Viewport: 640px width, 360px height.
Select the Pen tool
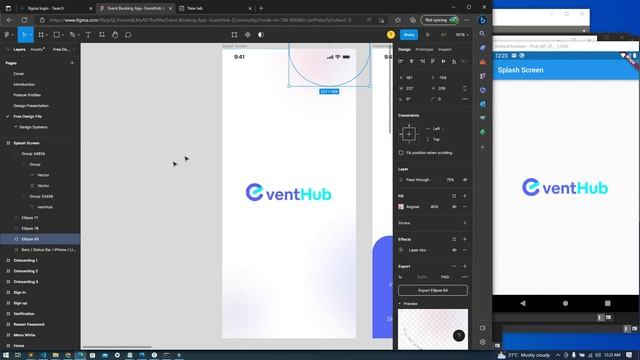[x=72, y=35]
